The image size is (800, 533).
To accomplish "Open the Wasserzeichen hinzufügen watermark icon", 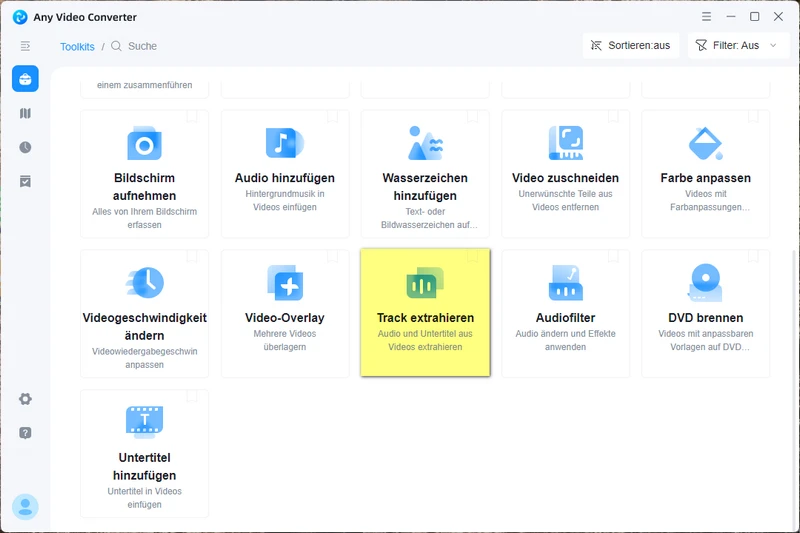I will pos(425,143).
